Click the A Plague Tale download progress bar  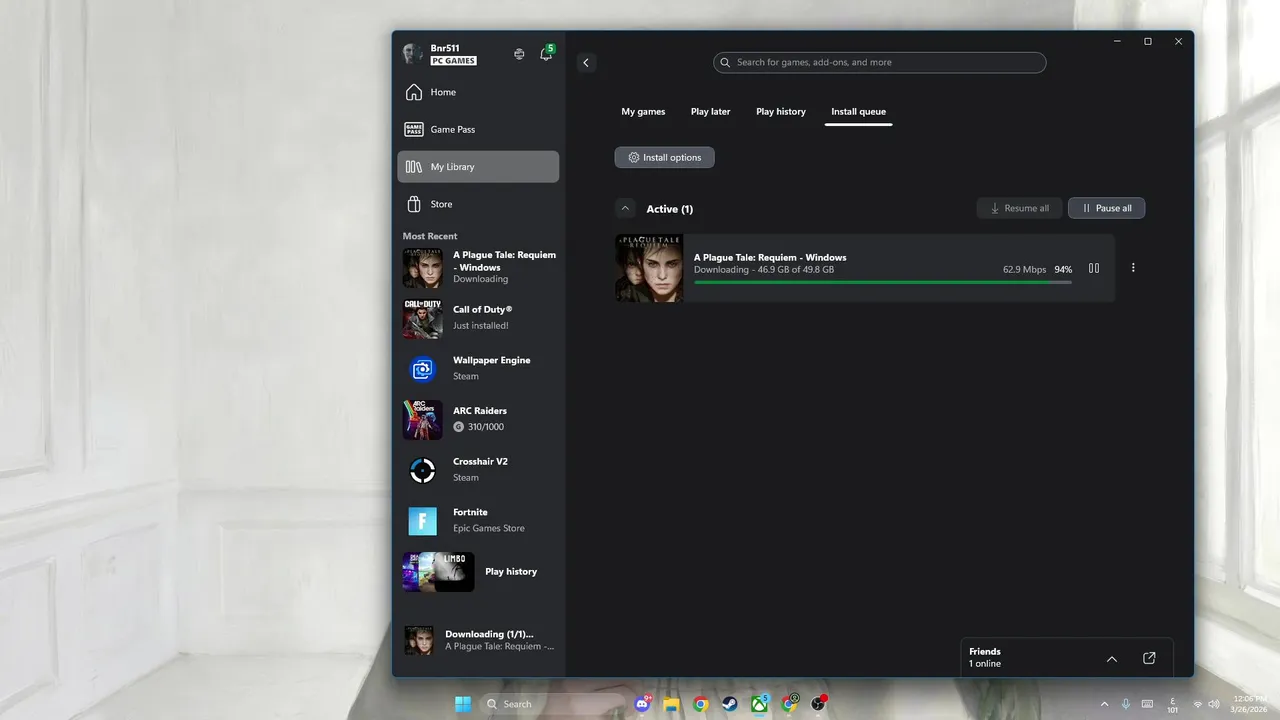pyautogui.click(x=883, y=282)
